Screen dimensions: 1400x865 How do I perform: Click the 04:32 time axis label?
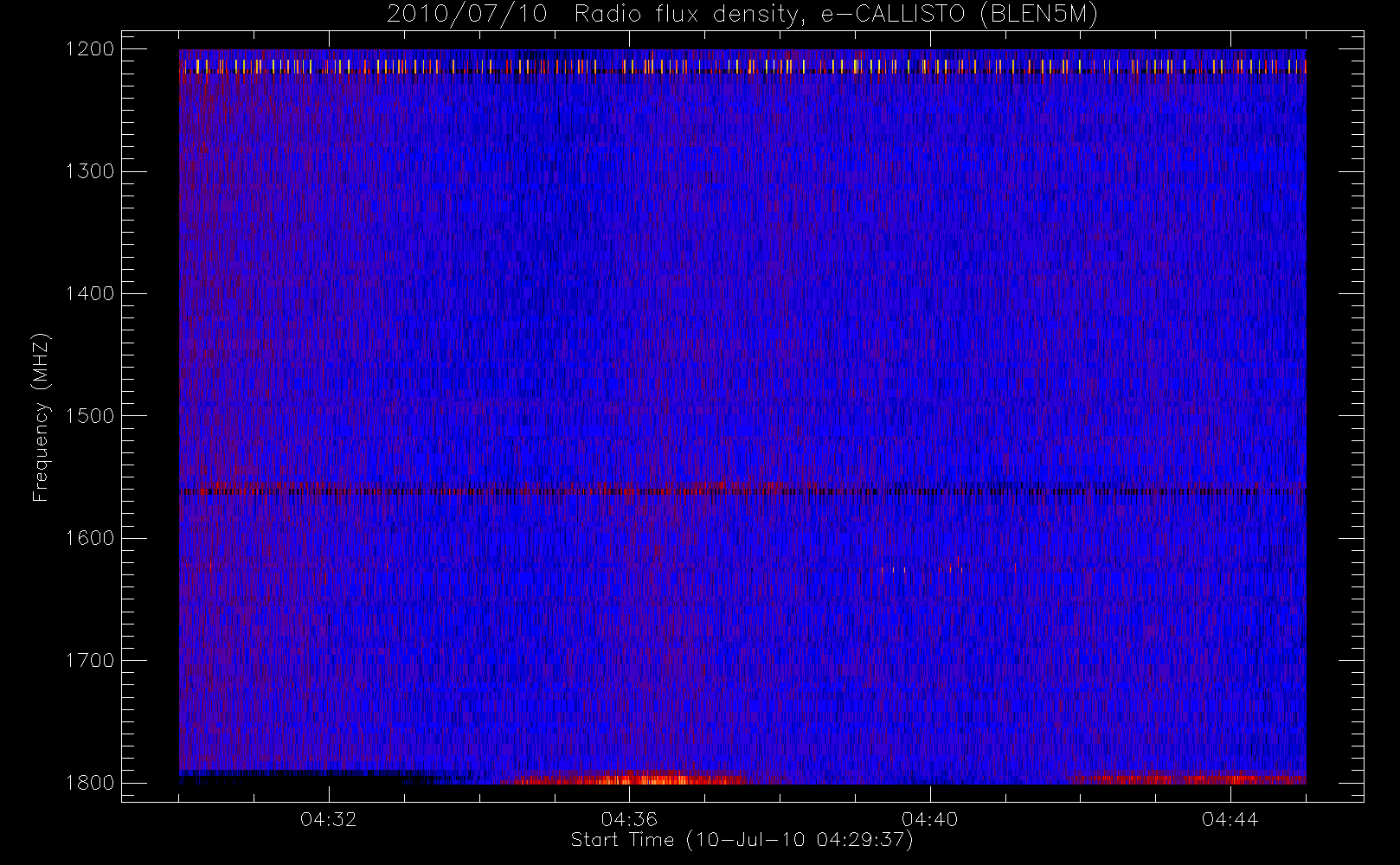click(329, 819)
